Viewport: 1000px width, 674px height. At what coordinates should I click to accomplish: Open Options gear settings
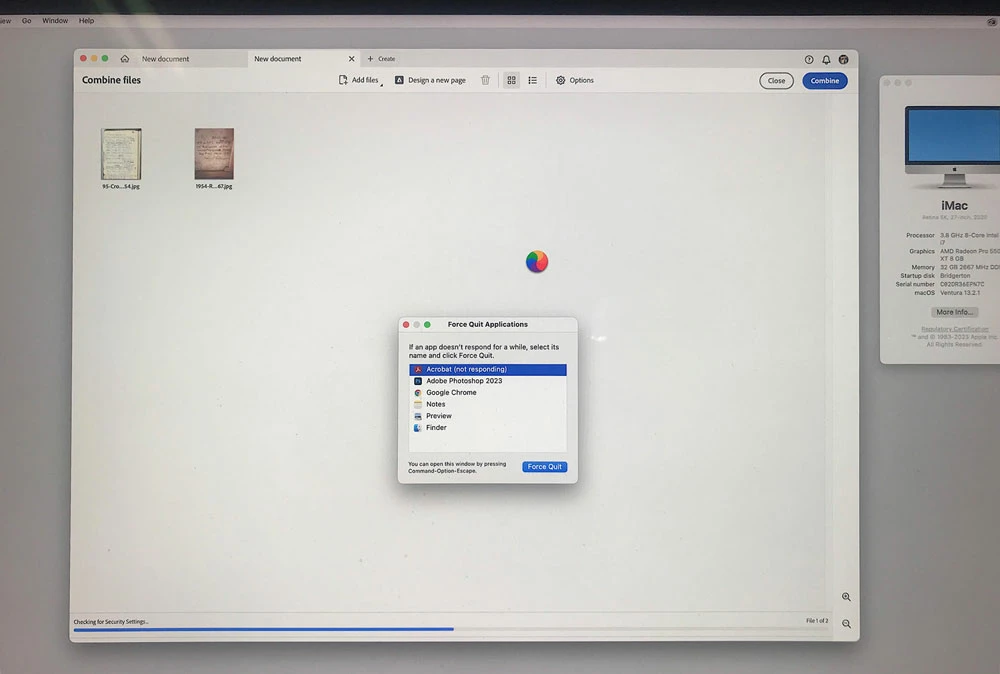click(x=575, y=80)
